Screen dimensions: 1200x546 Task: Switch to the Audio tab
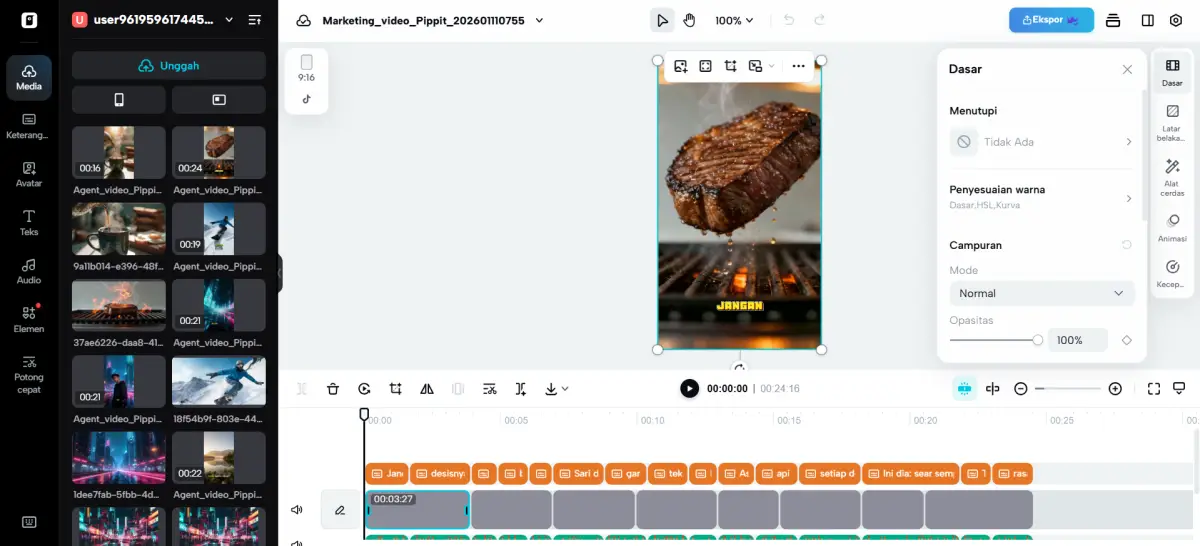tap(29, 271)
